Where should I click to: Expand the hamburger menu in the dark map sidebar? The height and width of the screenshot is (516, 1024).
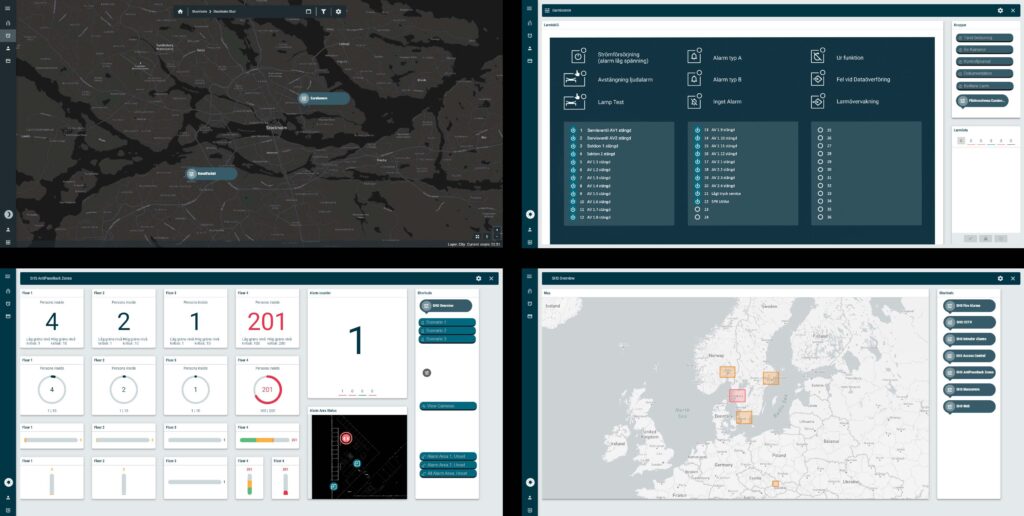coord(9,10)
